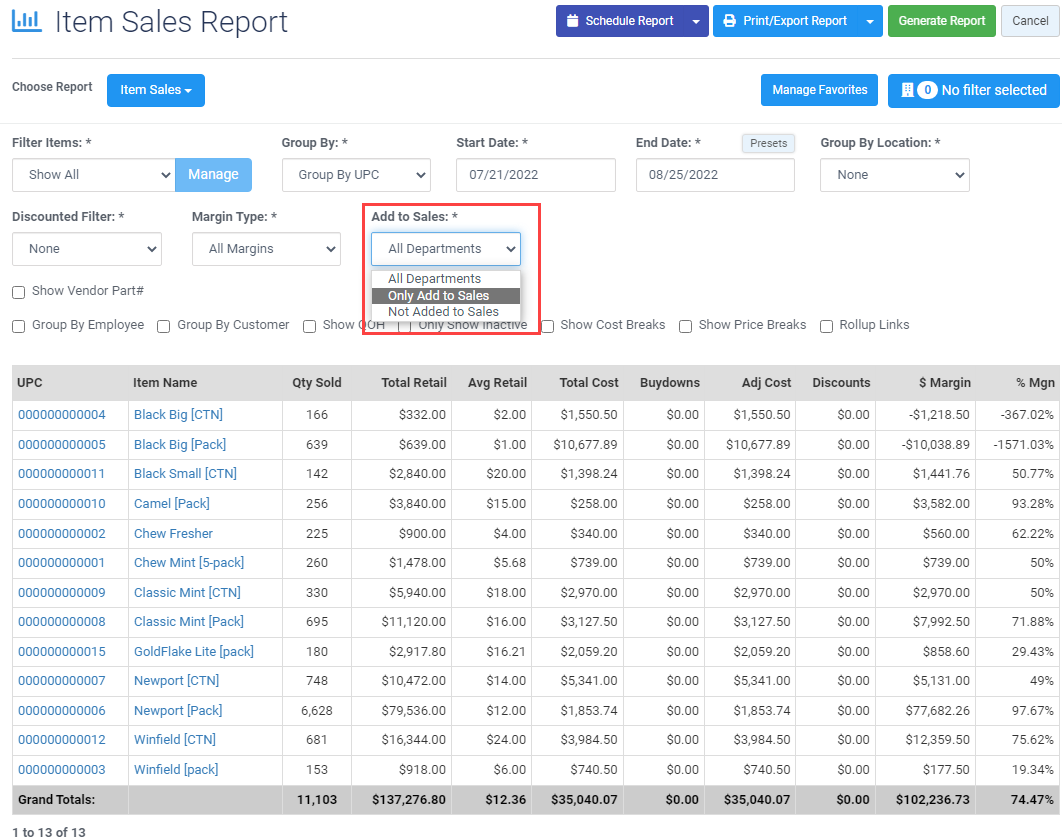Open the Margin Type dropdown
1062x840 pixels.
[x=266, y=249]
